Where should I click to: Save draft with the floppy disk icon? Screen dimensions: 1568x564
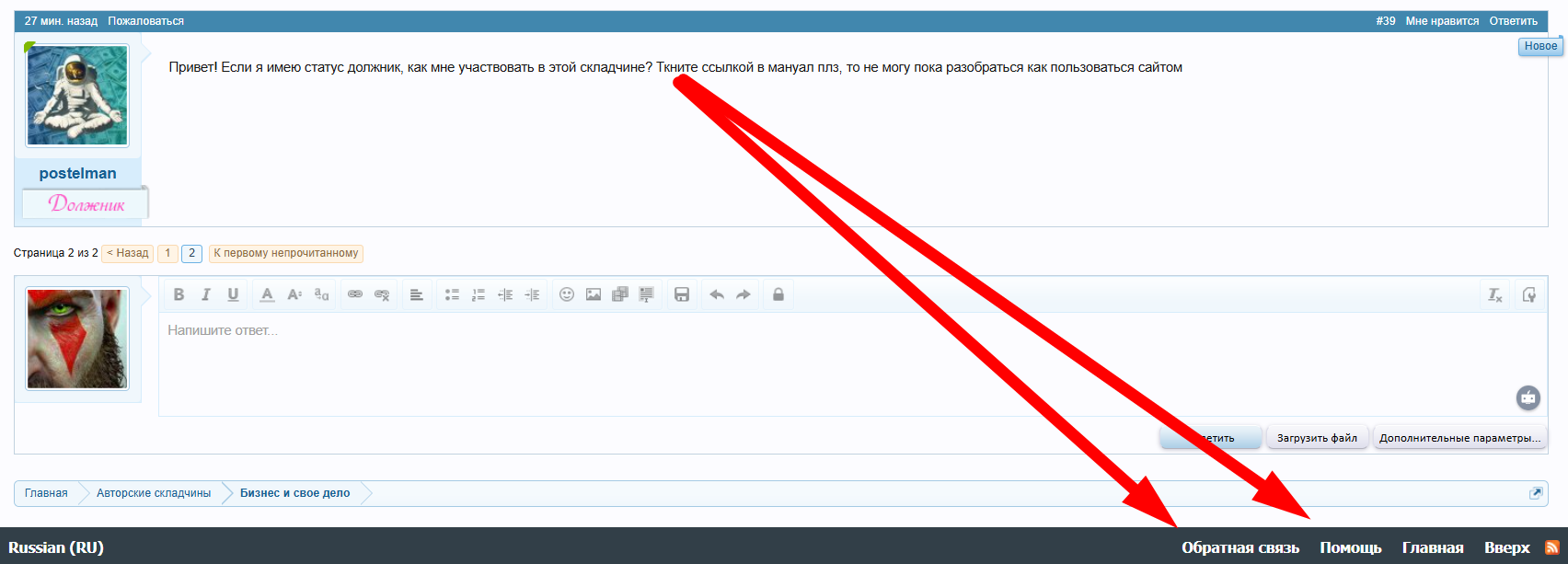click(682, 294)
